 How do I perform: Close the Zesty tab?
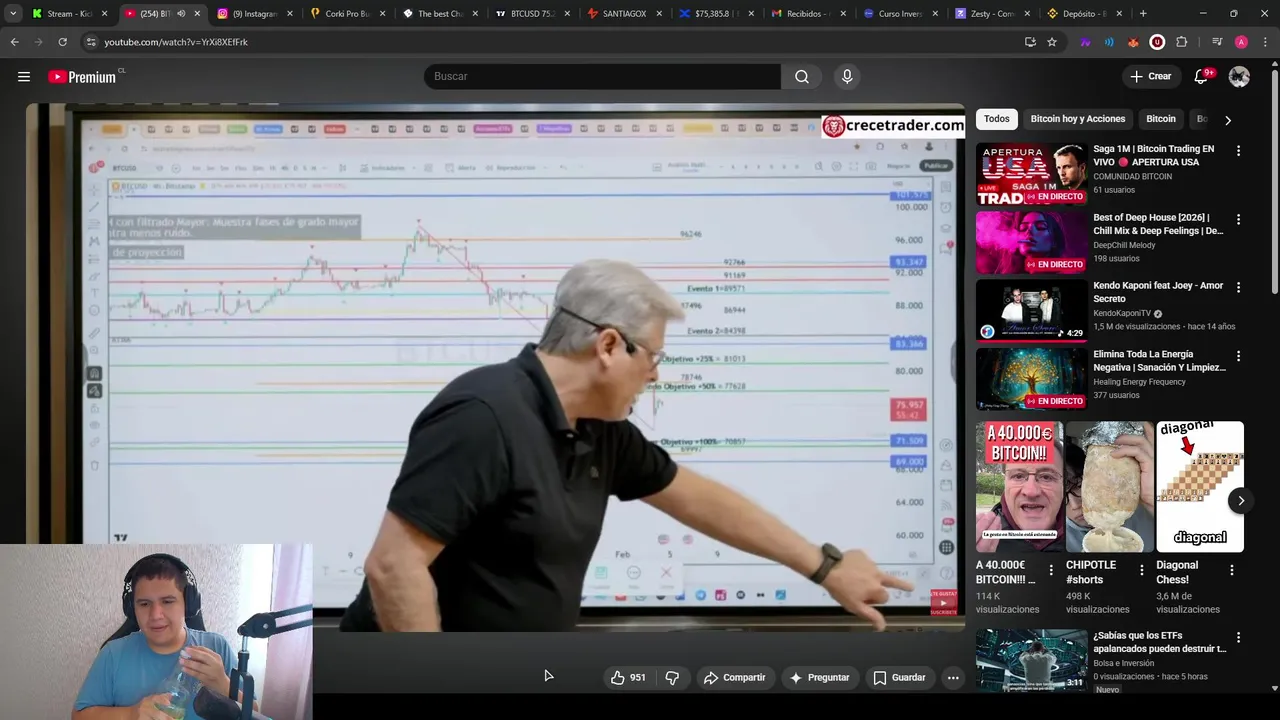1027,14
